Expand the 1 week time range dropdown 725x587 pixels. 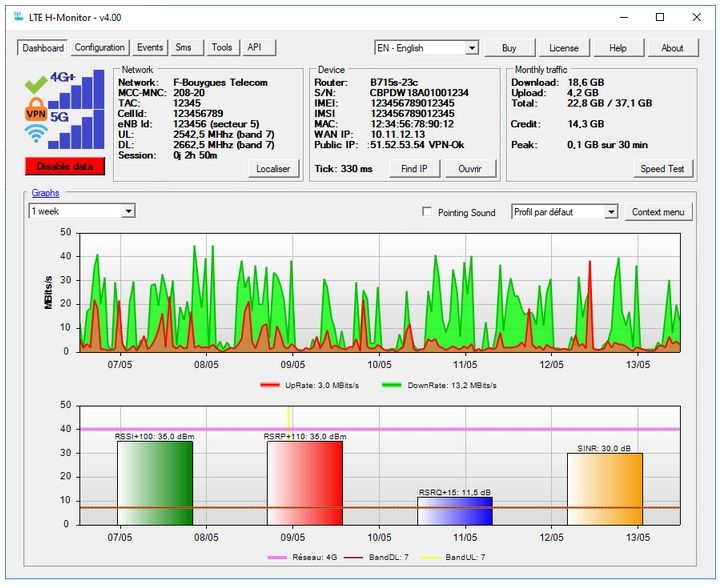(x=82, y=211)
